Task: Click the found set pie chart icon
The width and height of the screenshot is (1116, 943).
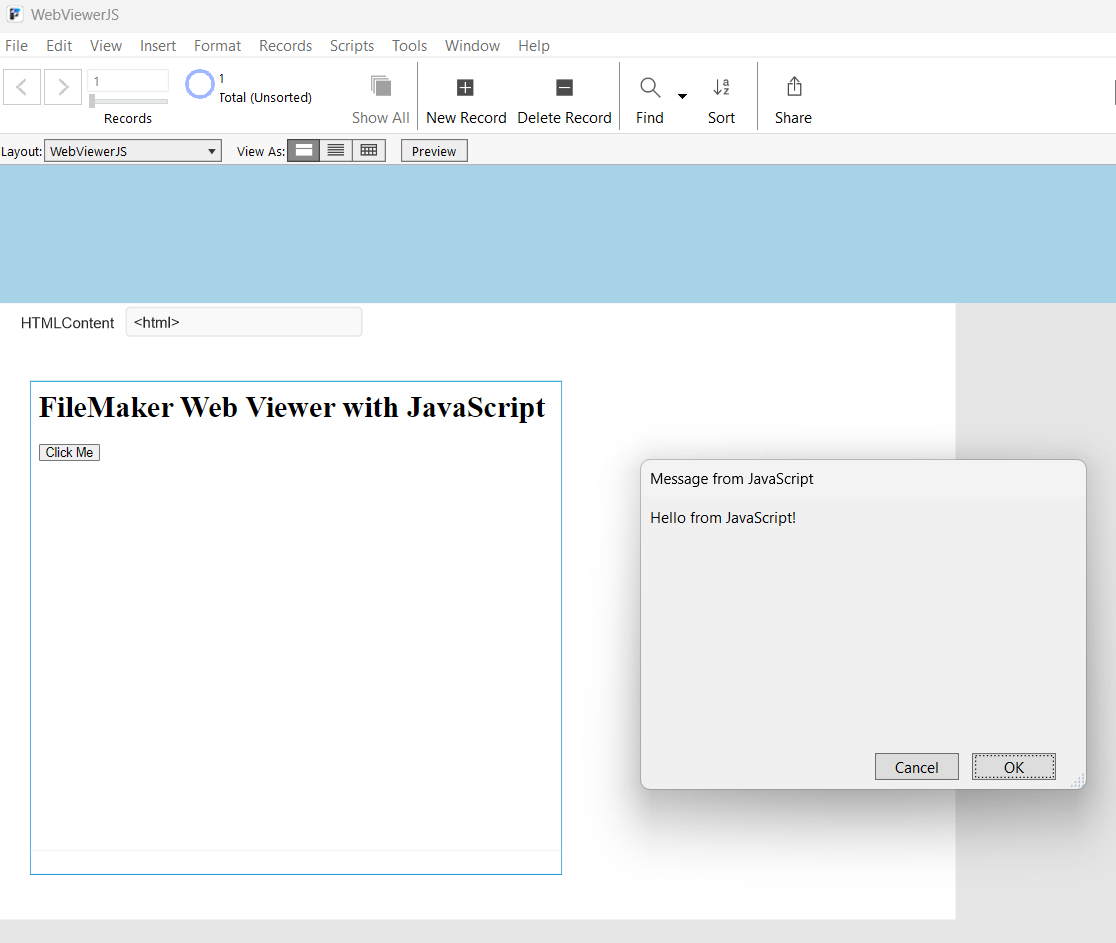Action: [199, 85]
